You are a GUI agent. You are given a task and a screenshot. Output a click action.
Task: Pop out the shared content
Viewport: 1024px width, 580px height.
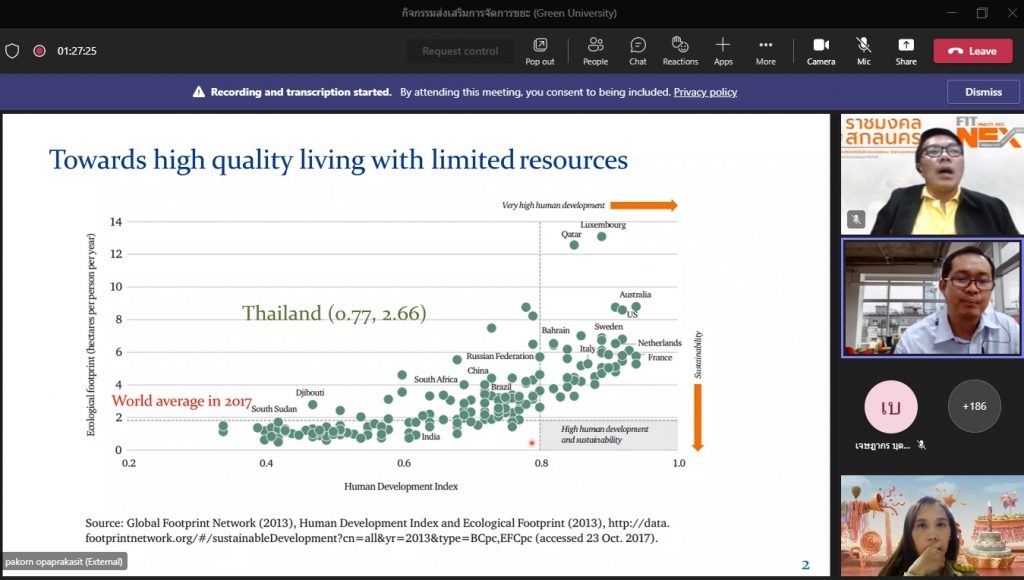click(x=540, y=50)
